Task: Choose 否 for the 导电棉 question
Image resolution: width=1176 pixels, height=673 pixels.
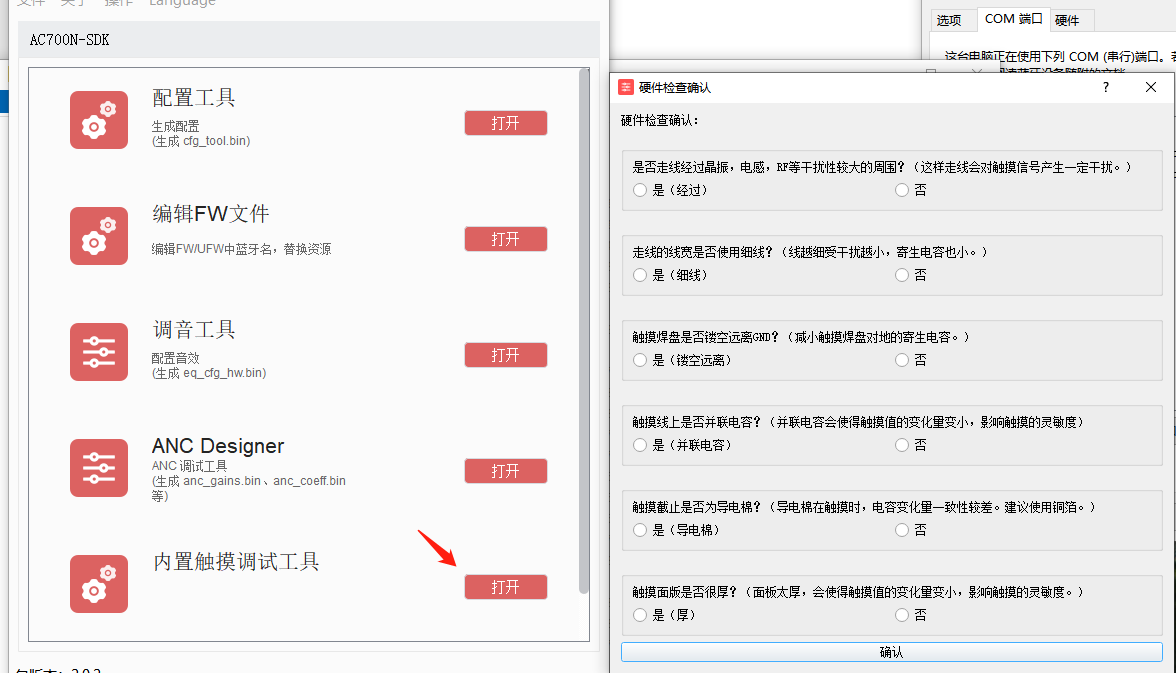Action: coord(902,530)
